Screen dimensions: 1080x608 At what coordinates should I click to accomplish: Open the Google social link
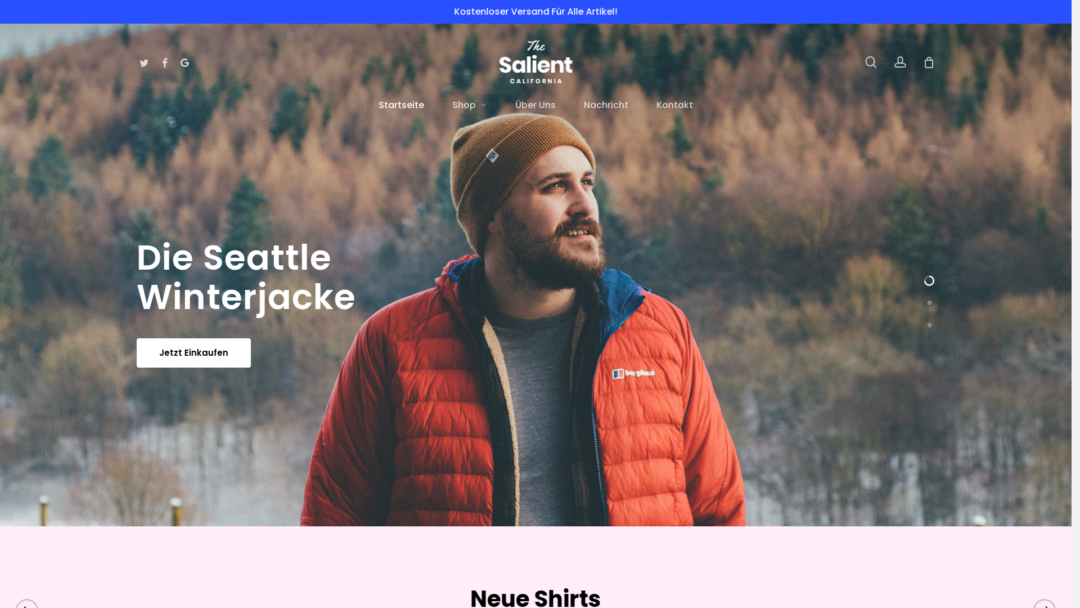click(185, 63)
